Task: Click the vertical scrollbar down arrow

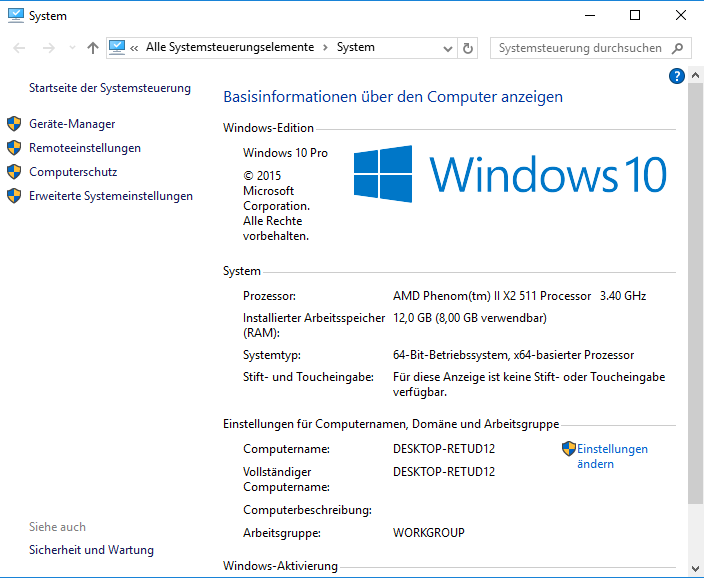Action: [695, 568]
